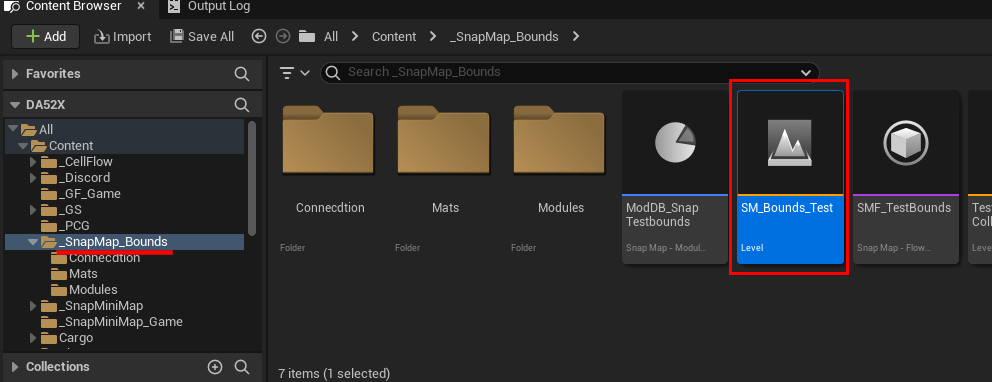
Task: Click the _GS folder label
Action: point(70,209)
